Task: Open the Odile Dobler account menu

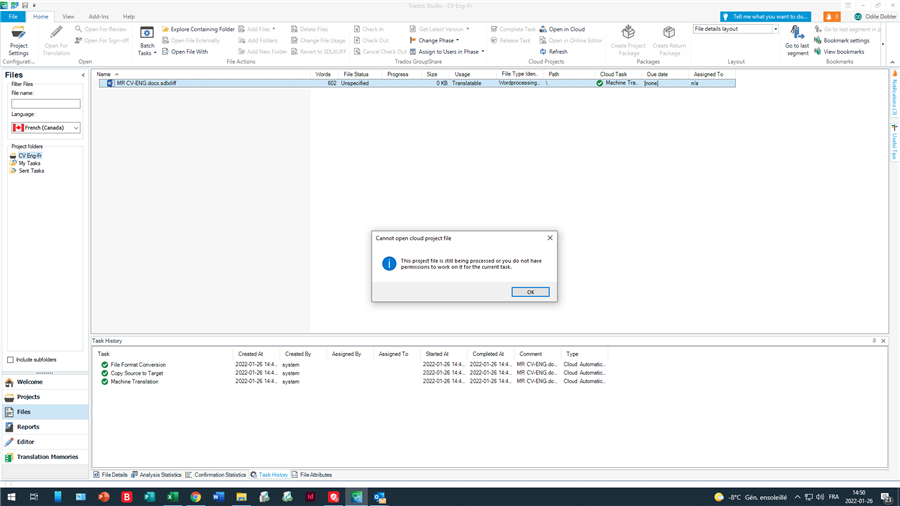Action: click(x=875, y=17)
